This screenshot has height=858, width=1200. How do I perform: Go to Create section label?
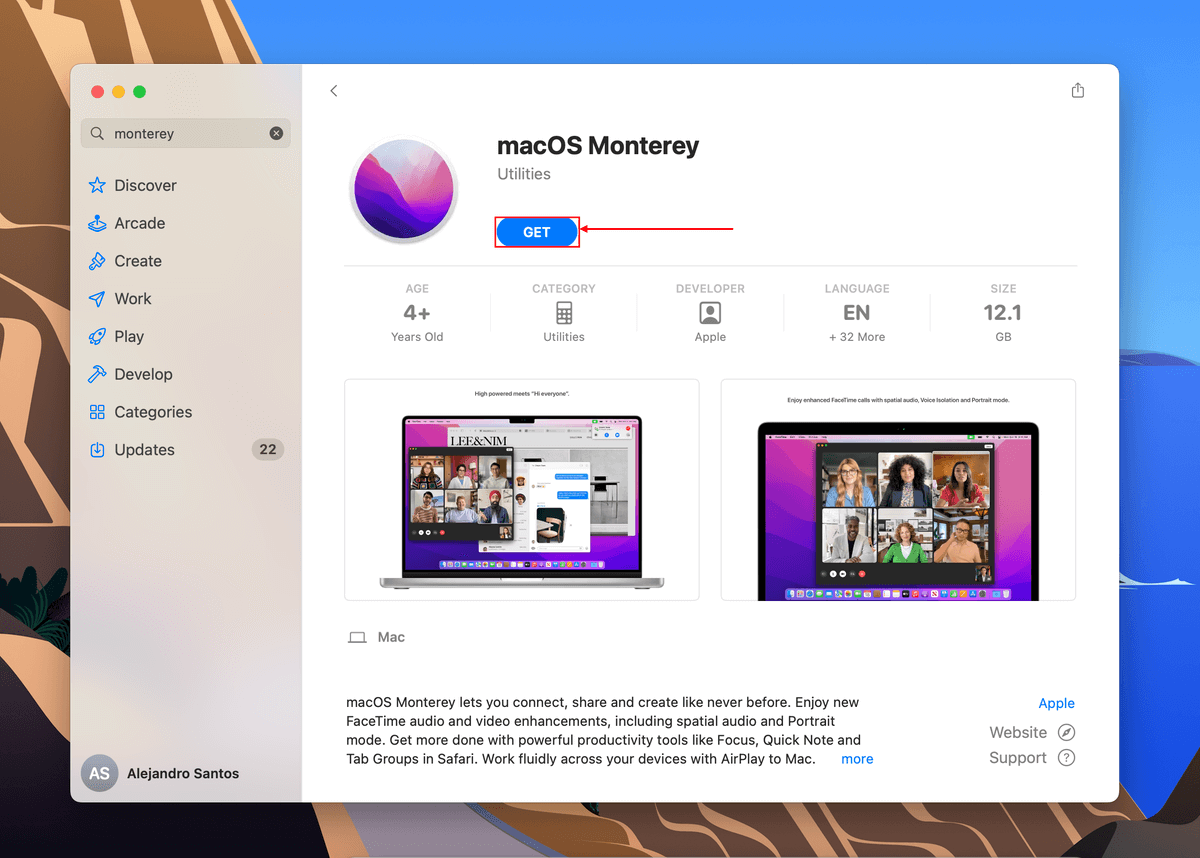click(138, 261)
